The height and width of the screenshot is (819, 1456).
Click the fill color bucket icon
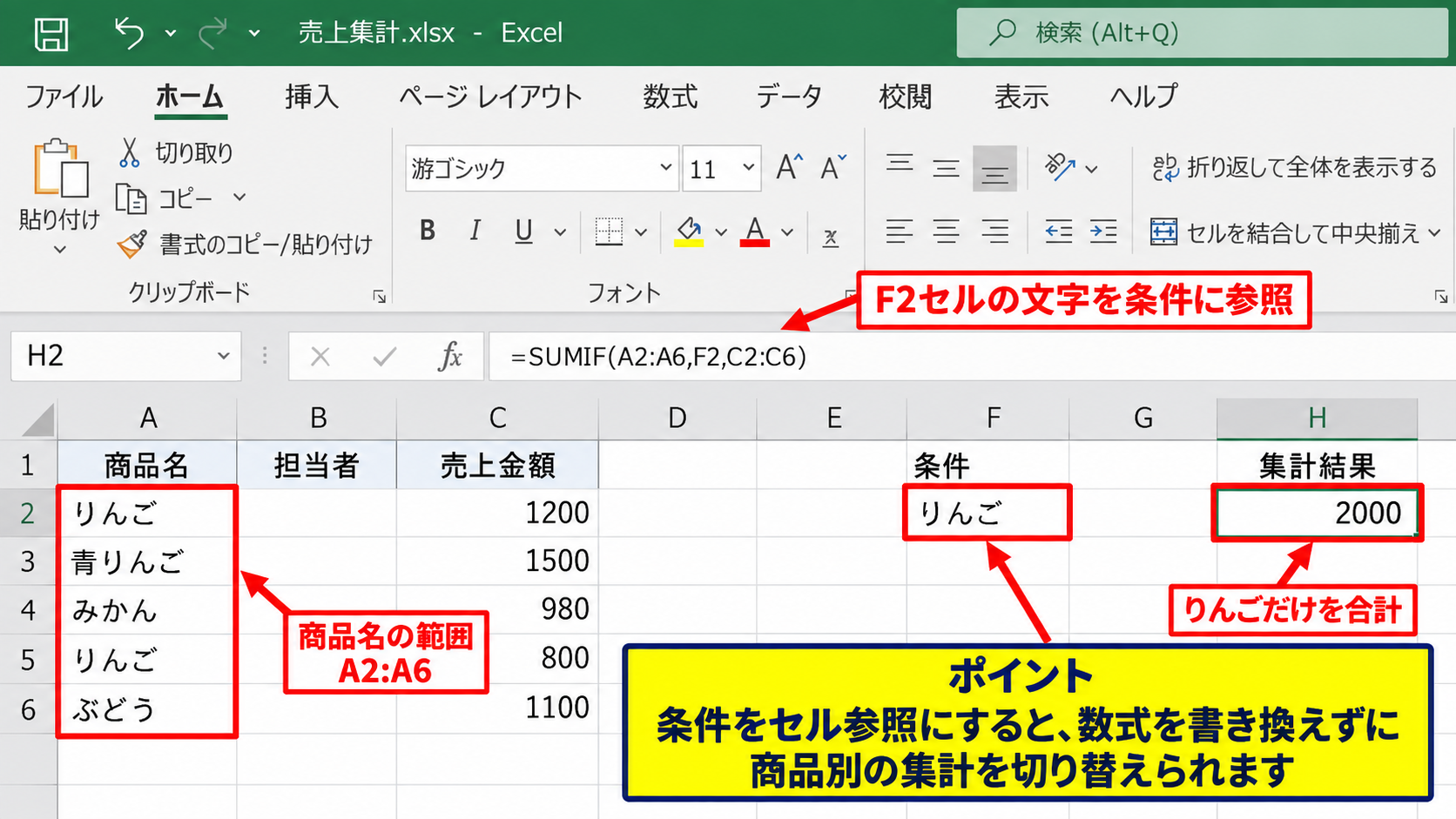pyautogui.click(x=689, y=232)
